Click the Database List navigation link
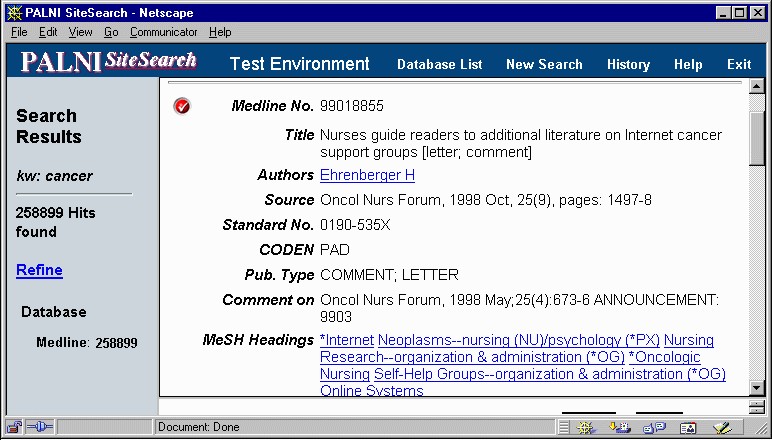The height and width of the screenshot is (440, 772). [x=439, y=64]
